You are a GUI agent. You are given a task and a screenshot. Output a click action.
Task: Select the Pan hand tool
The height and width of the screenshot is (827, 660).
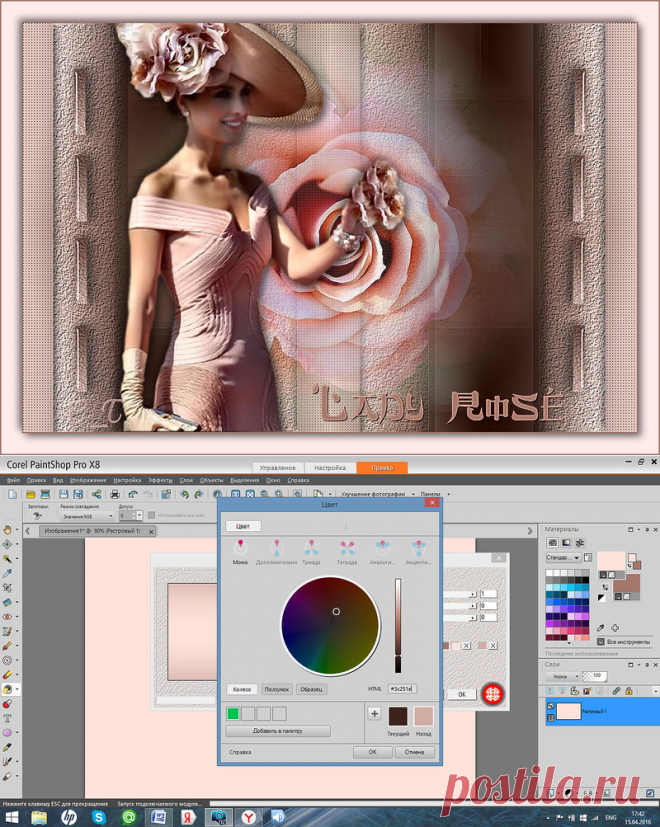[8, 529]
